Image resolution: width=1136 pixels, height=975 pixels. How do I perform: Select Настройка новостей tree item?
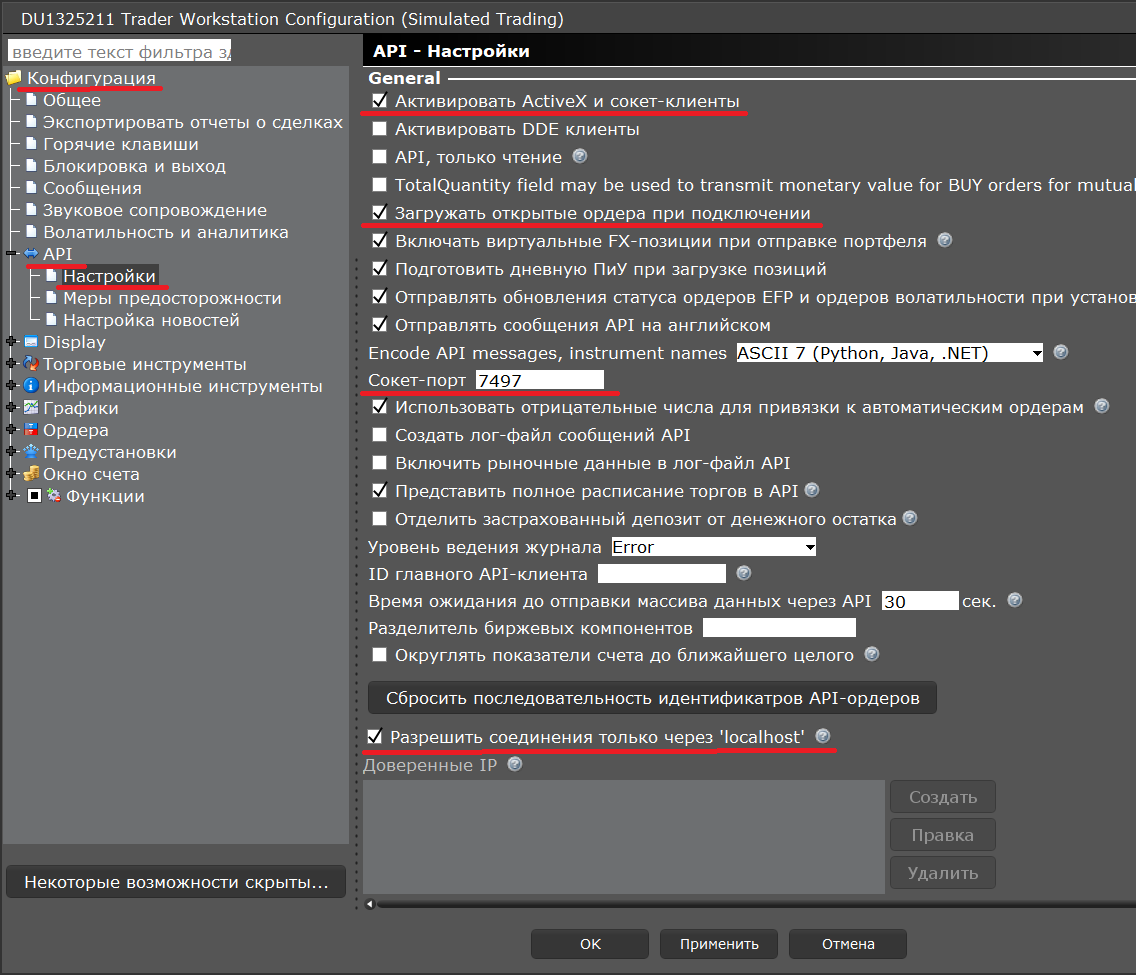[x=151, y=319]
